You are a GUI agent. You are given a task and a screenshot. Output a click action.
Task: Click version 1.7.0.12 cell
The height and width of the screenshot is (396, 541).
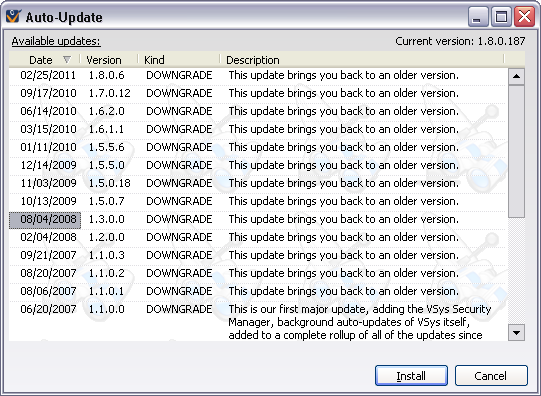pyautogui.click(x=109, y=93)
